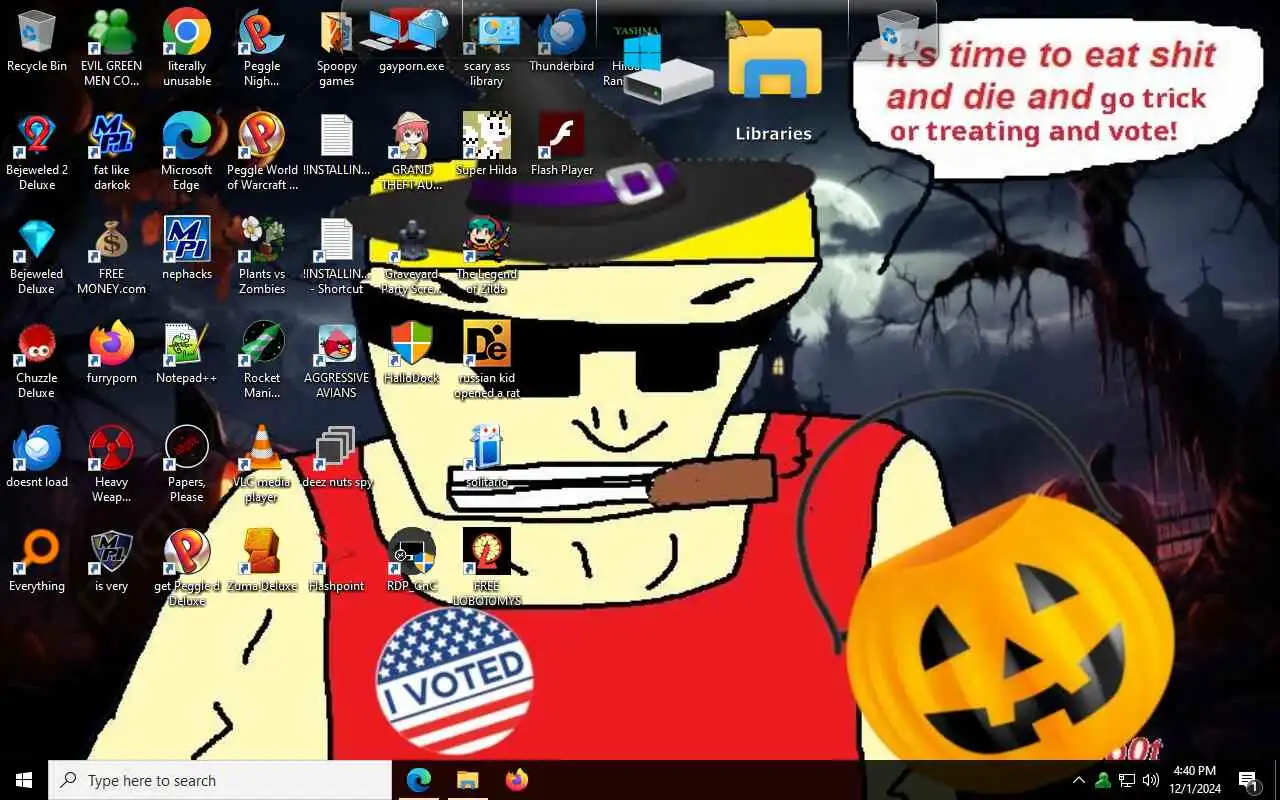Select the FREE LOBOTOMYS icon
The height and width of the screenshot is (800, 1280).
(487, 568)
